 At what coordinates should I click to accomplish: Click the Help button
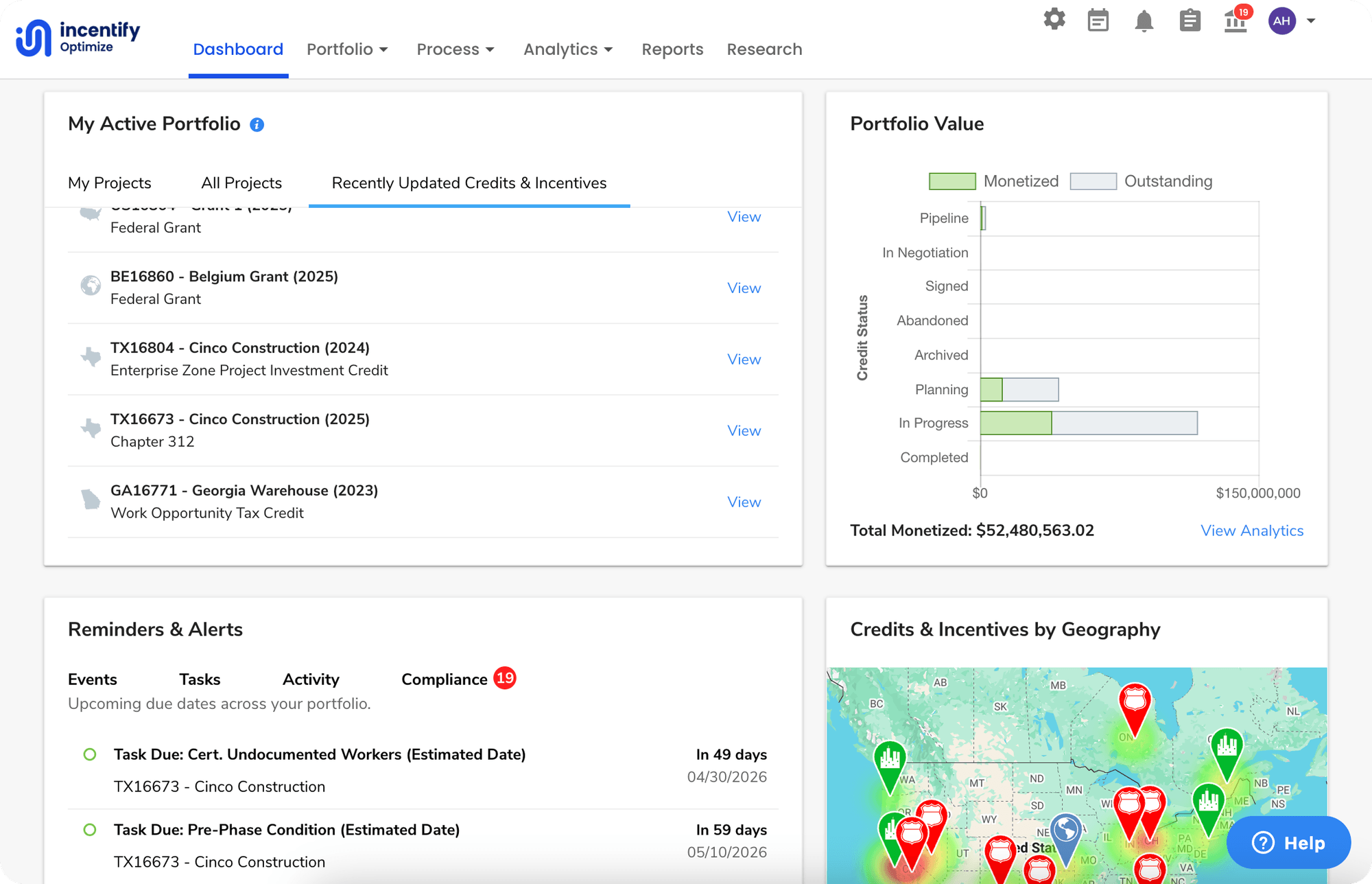pos(1288,843)
